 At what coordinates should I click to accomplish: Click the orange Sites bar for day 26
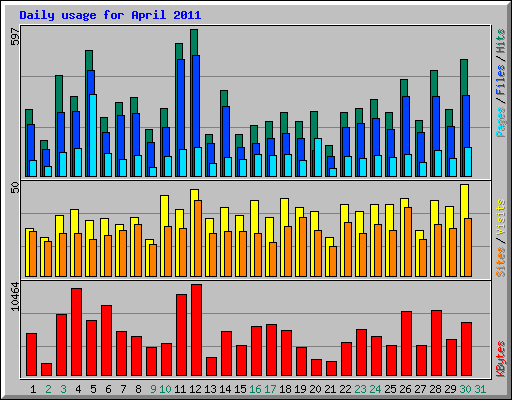pos(408,242)
